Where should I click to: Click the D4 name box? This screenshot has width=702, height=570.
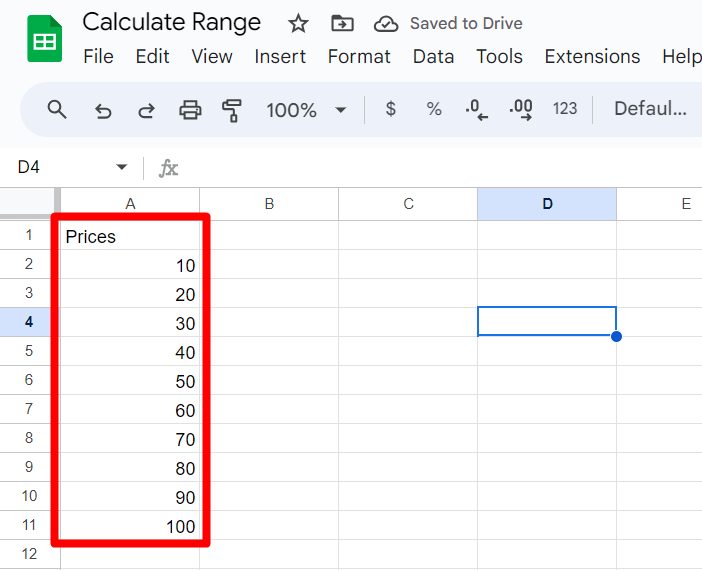click(x=29, y=167)
